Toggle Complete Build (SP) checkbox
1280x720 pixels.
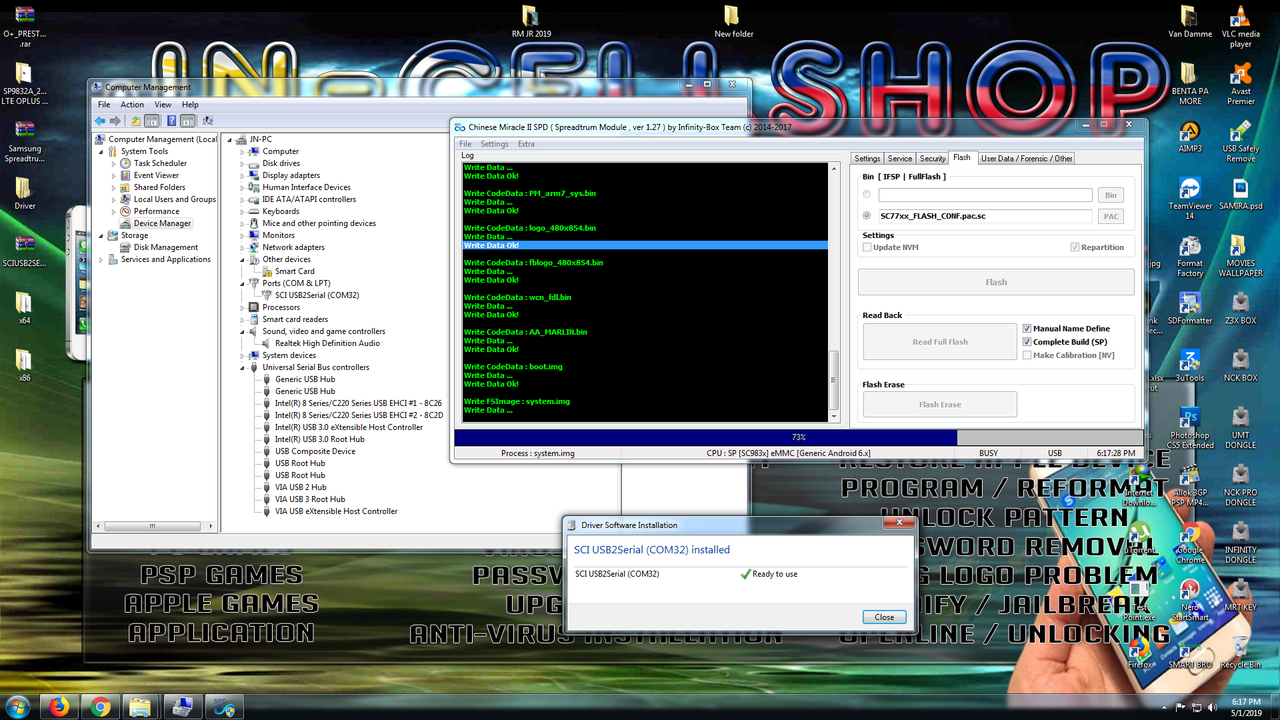tap(1027, 342)
